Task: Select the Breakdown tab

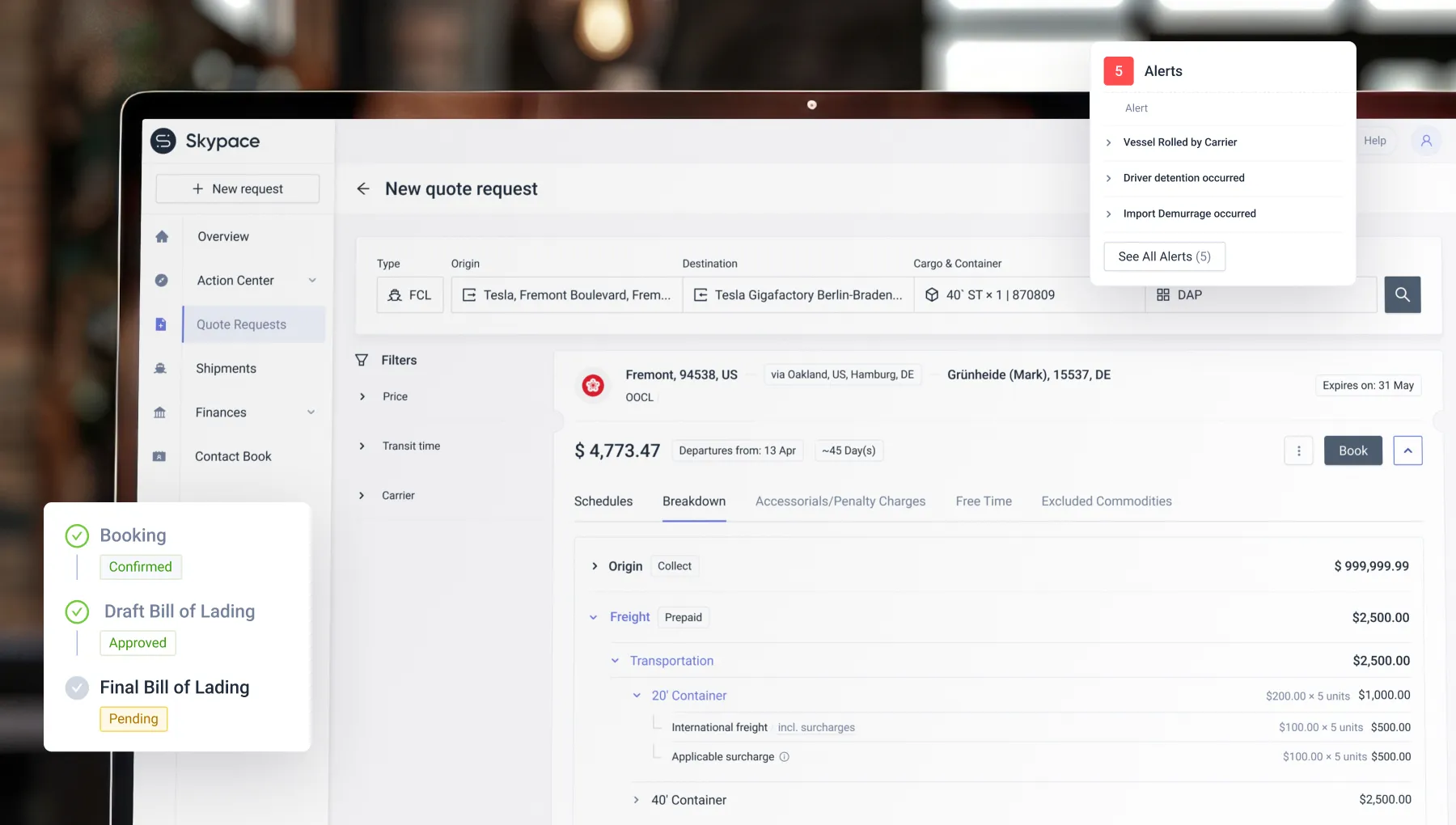Action: click(694, 501)
